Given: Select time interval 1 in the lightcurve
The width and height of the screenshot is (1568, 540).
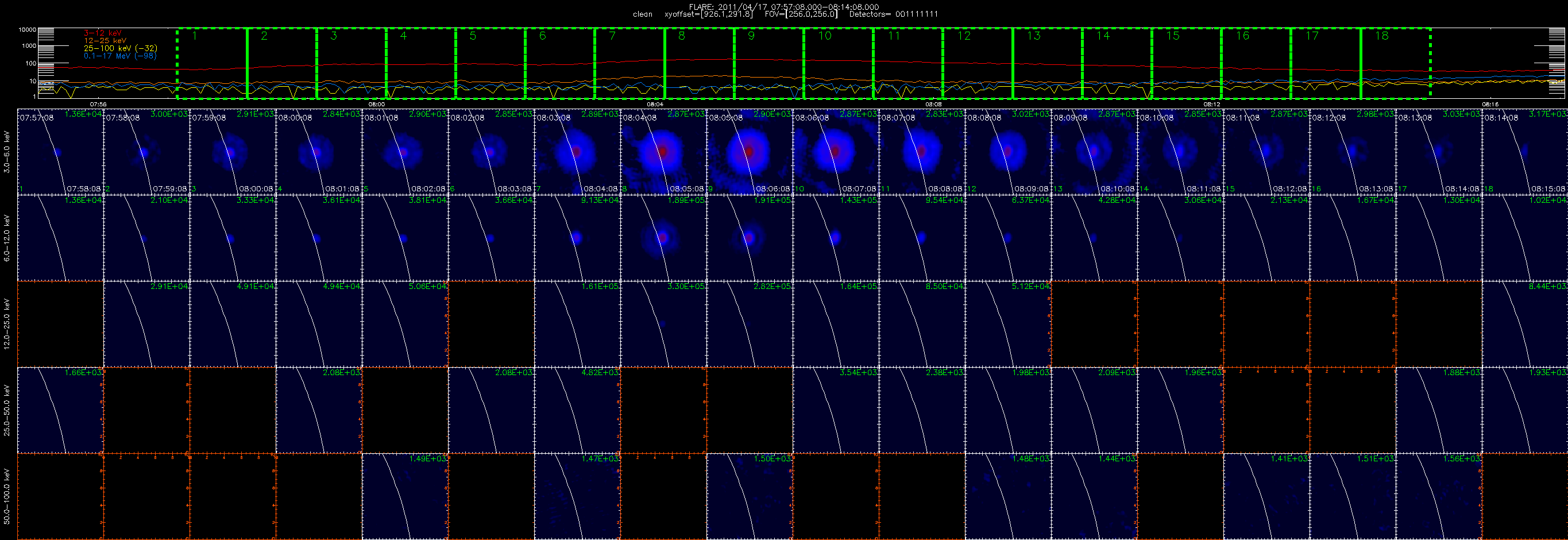Looking at the screenshot, I should pyautogui.click(x=212, y=63).
